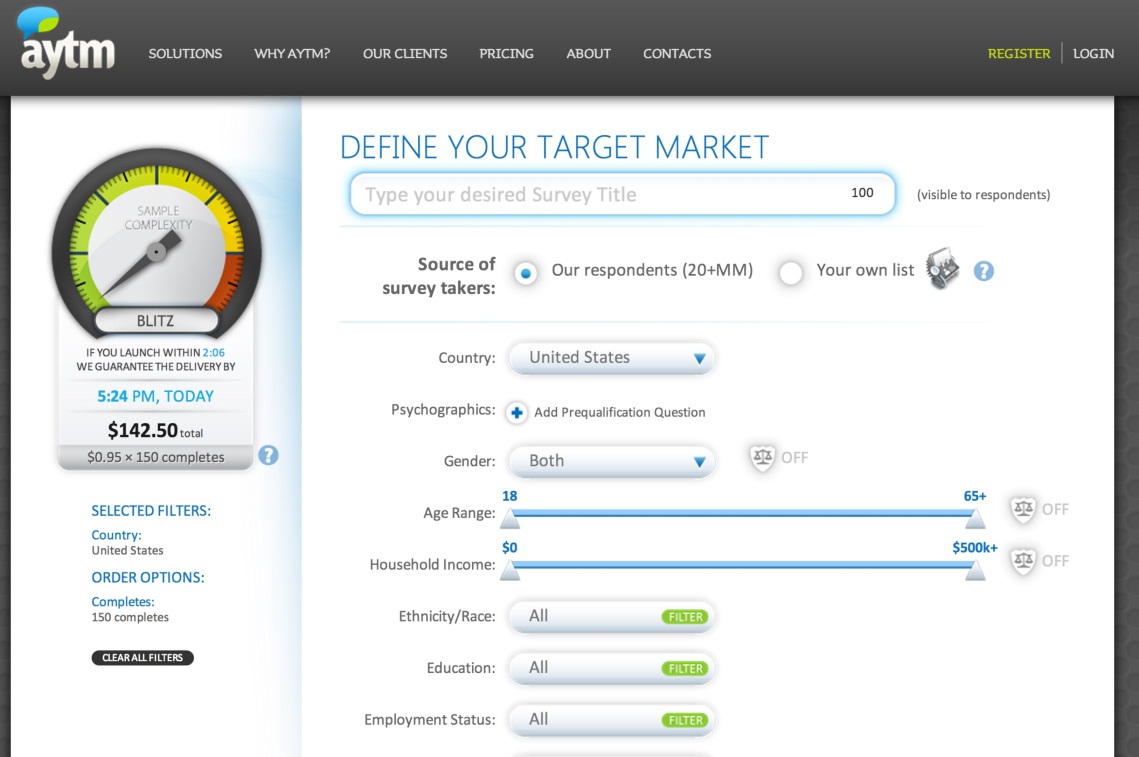This screenshot has height=757, width=1139.
Task: Click the plus icon to add prequalification question
Action: coord(516,412)
